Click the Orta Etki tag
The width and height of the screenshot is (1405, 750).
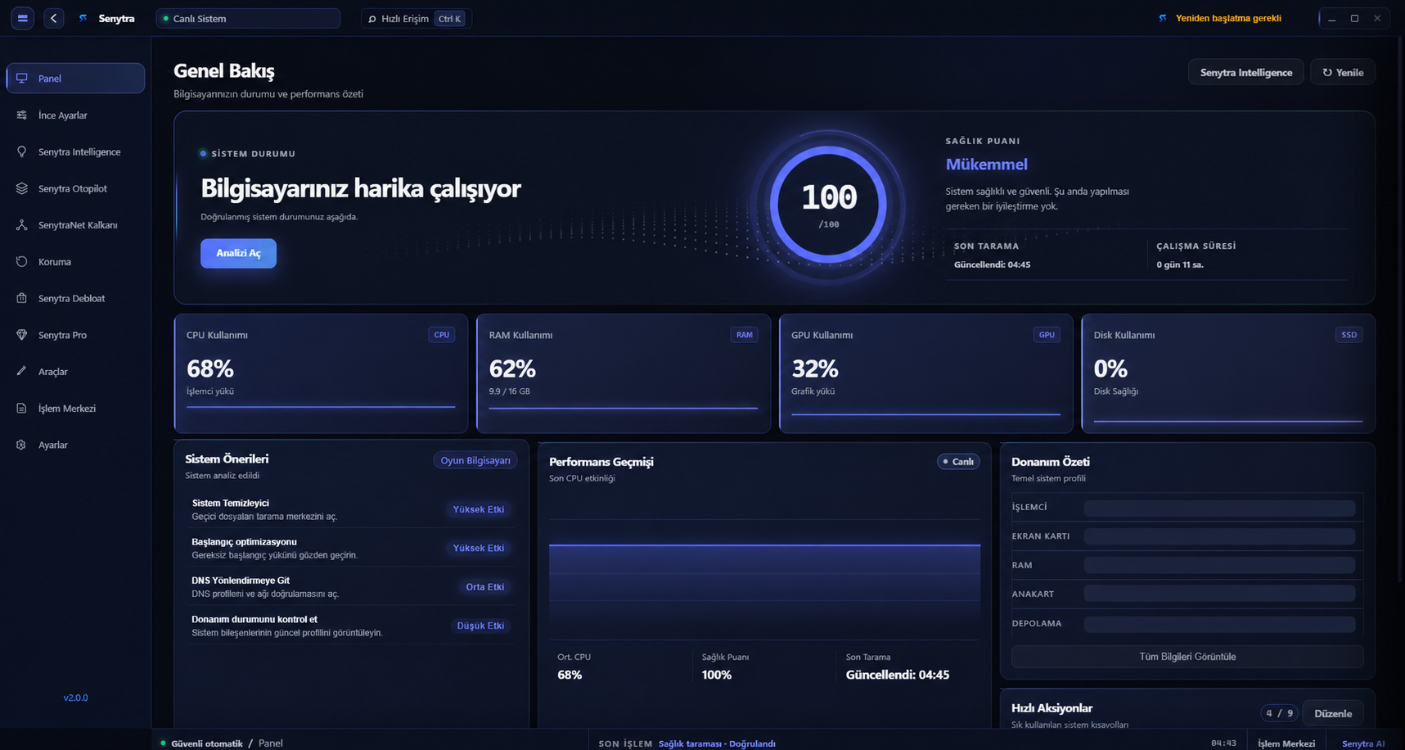tap(485, 587)
